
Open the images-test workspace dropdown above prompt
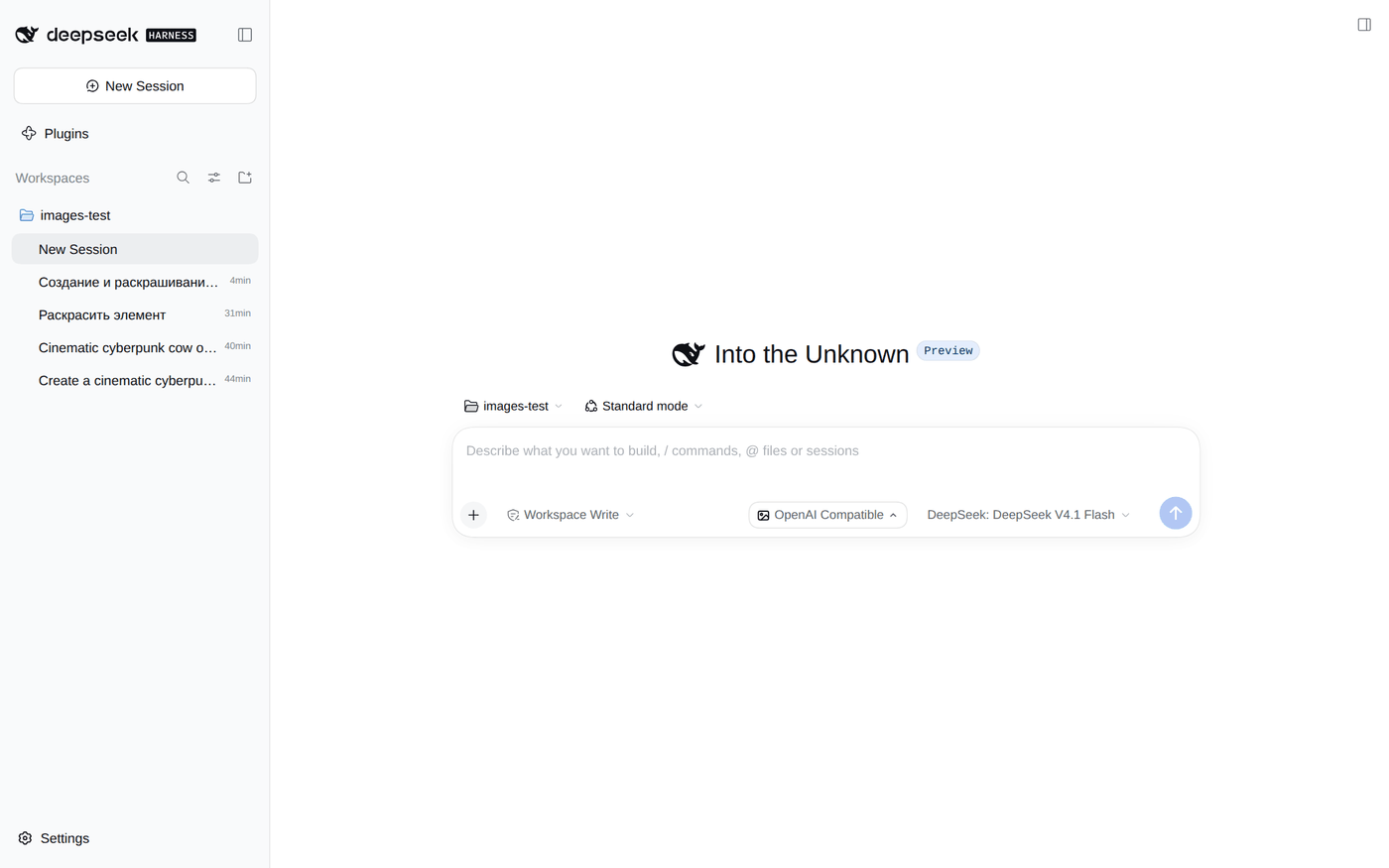514,406
